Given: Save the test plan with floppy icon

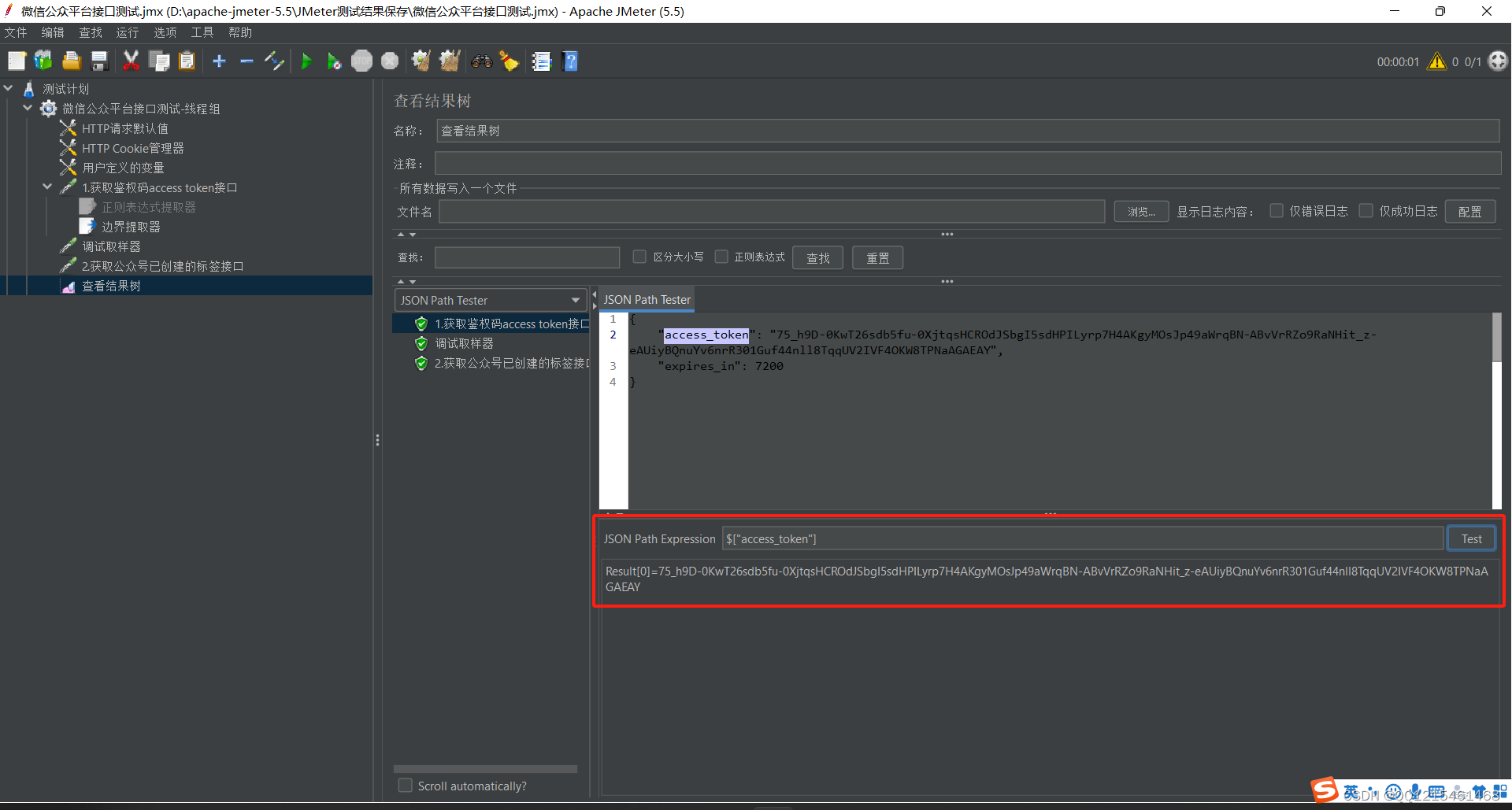Looking at the screenshot, I should pyautogui.click(x=99, y=61).
